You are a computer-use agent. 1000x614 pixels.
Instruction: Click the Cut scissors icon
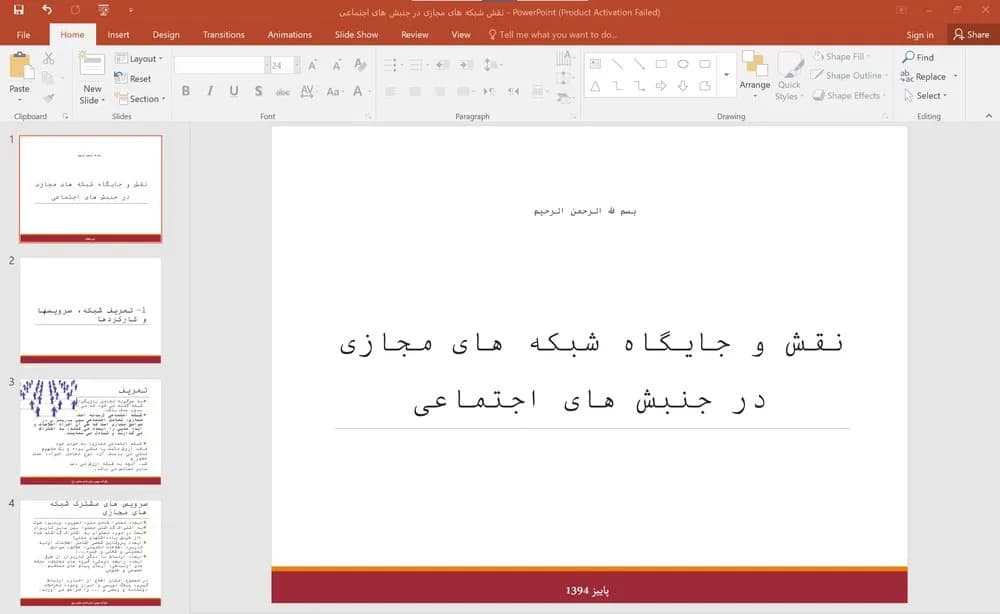48,59
